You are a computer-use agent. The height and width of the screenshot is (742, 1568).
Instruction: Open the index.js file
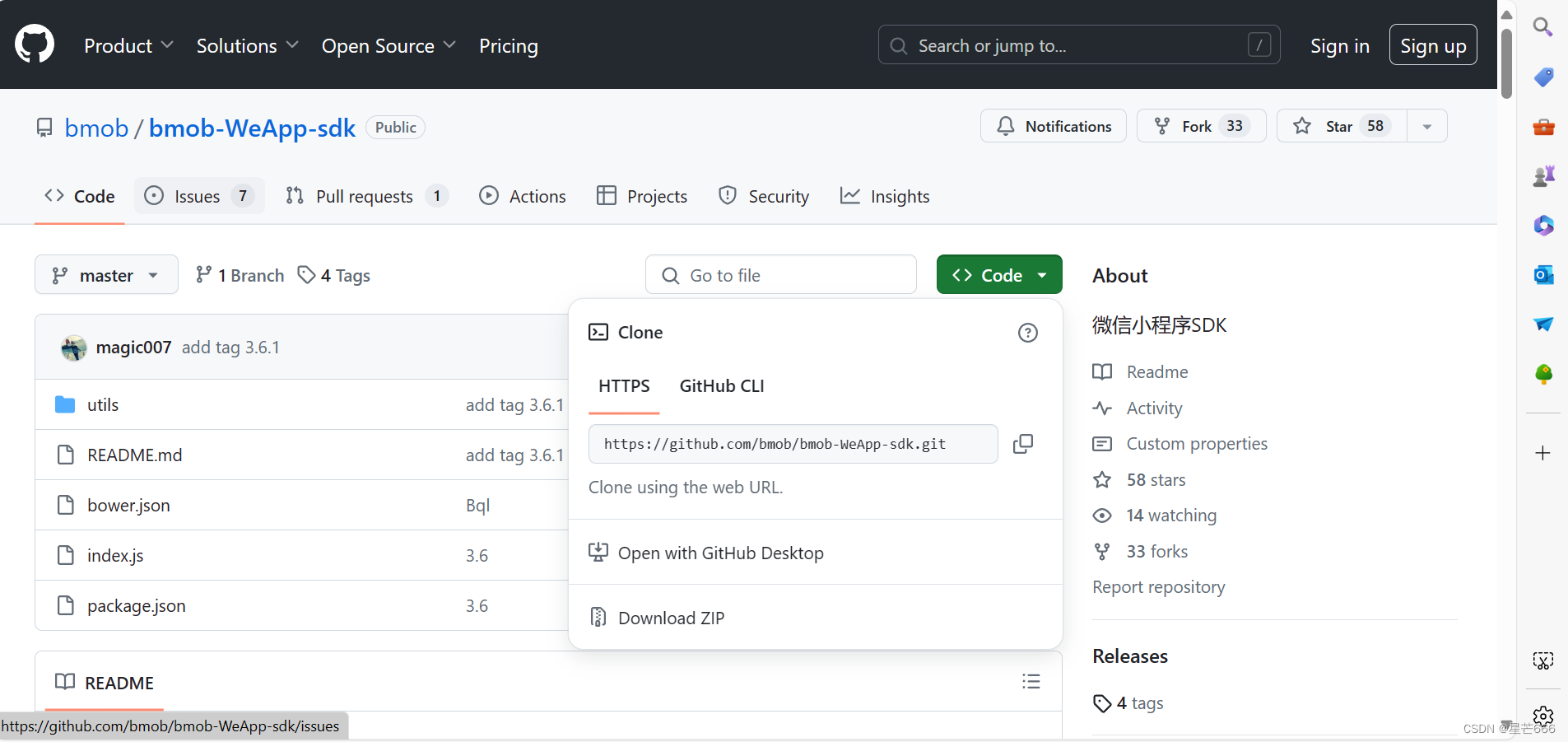pos(115,555)
